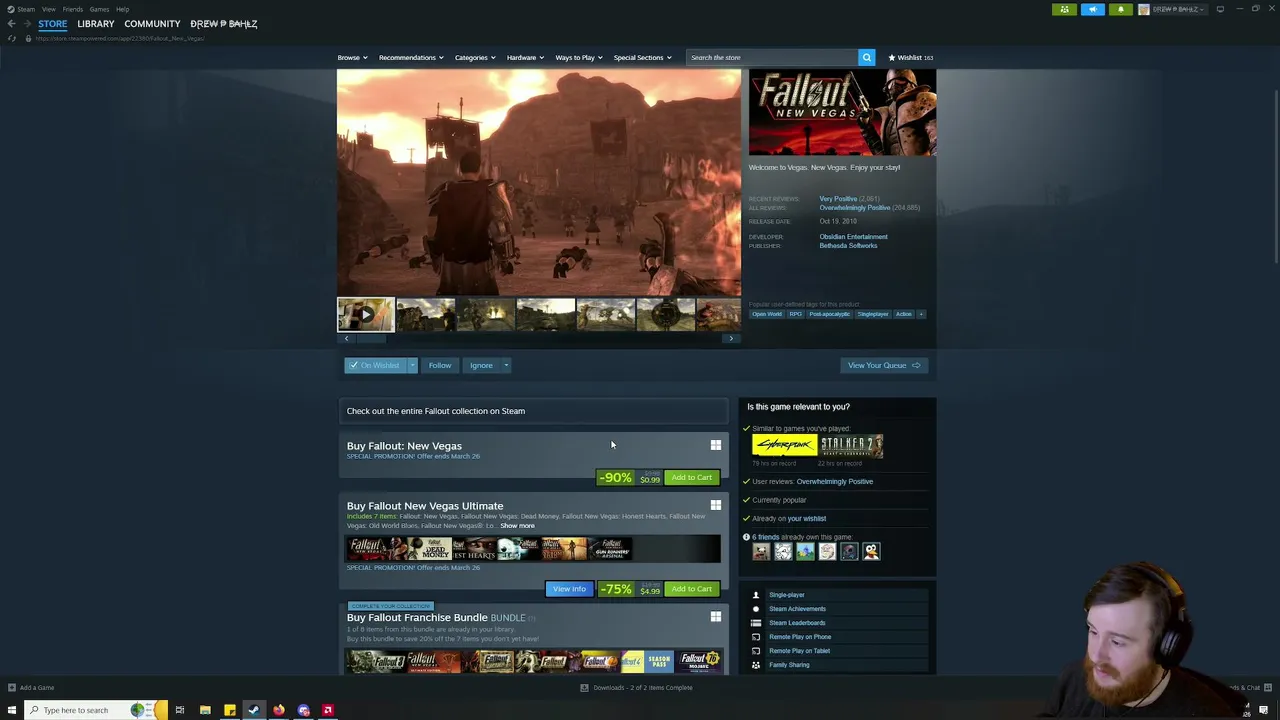Switch to Big Picture mode icon

coord(1220,9)
